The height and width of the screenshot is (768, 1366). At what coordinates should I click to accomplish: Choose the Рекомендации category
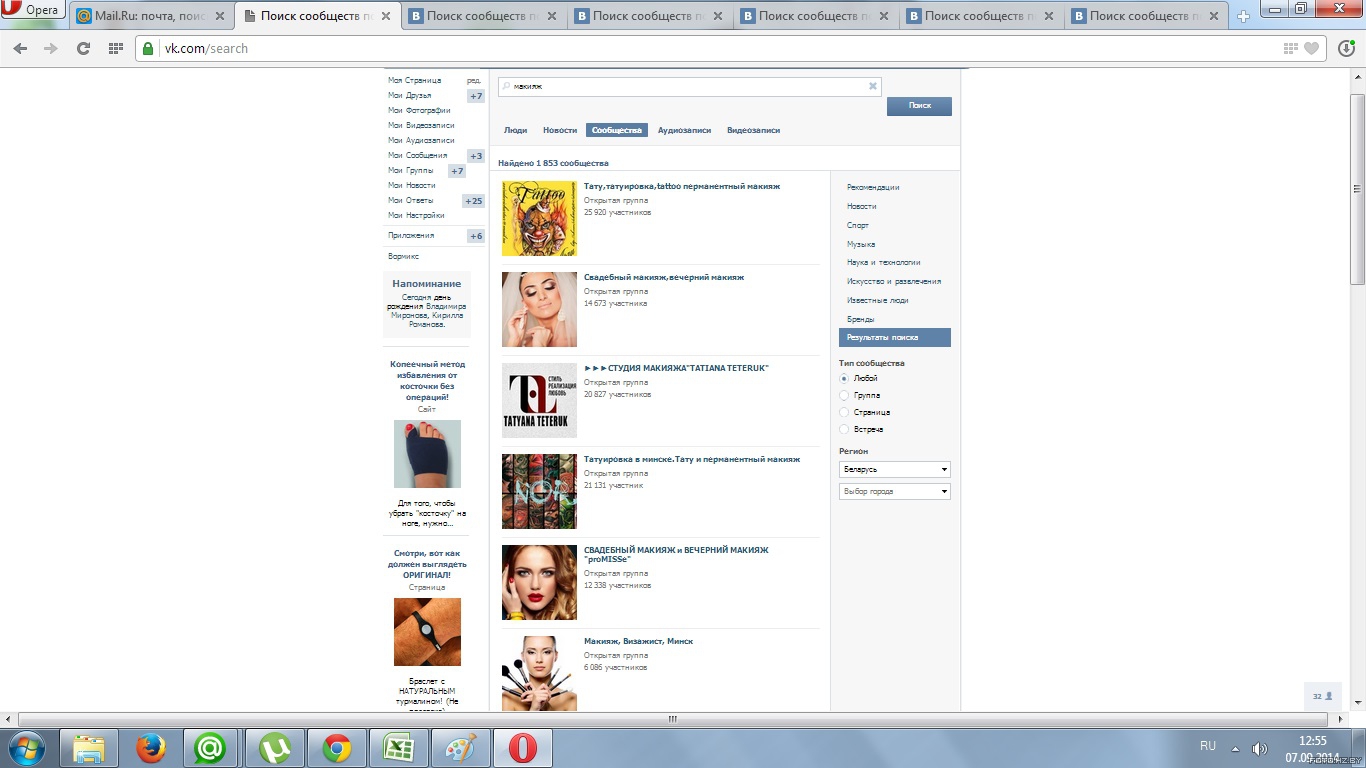tap(873, 187)
